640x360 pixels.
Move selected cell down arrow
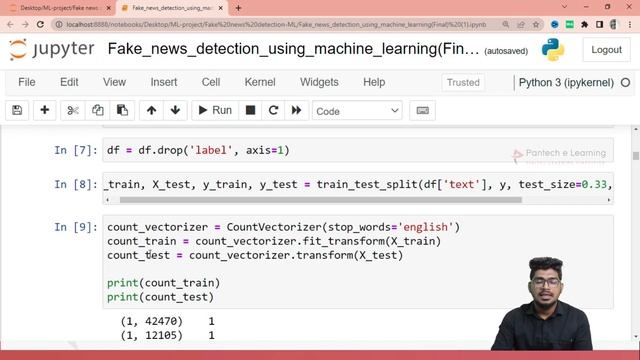pyautogui.click(x=176, y=110)
